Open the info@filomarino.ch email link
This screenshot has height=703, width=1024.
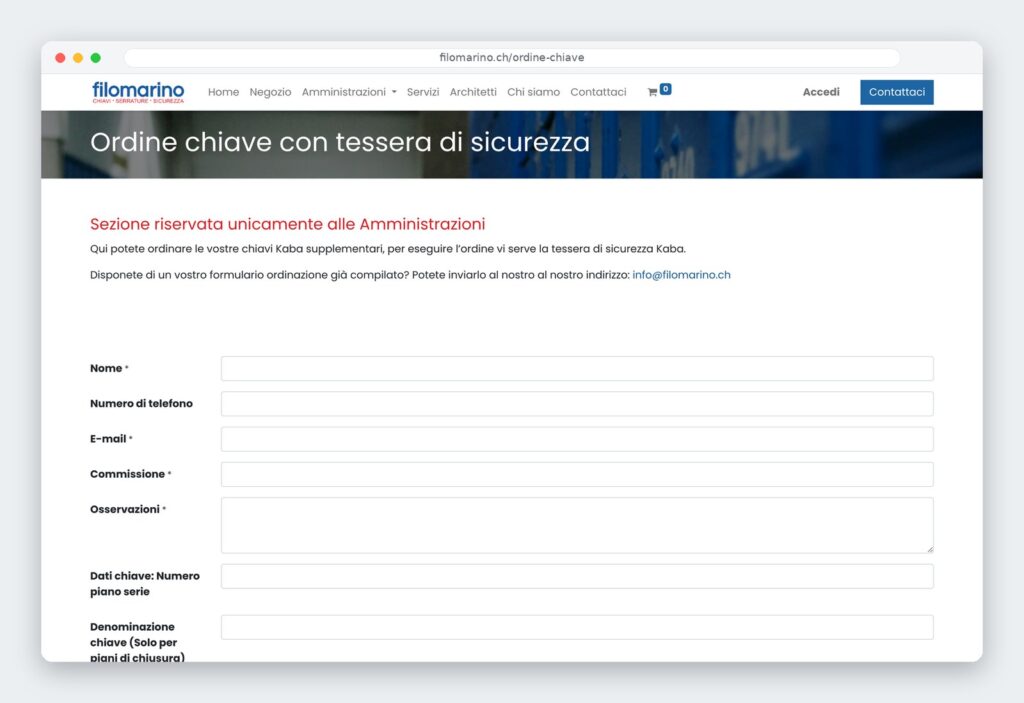point(681,275)
